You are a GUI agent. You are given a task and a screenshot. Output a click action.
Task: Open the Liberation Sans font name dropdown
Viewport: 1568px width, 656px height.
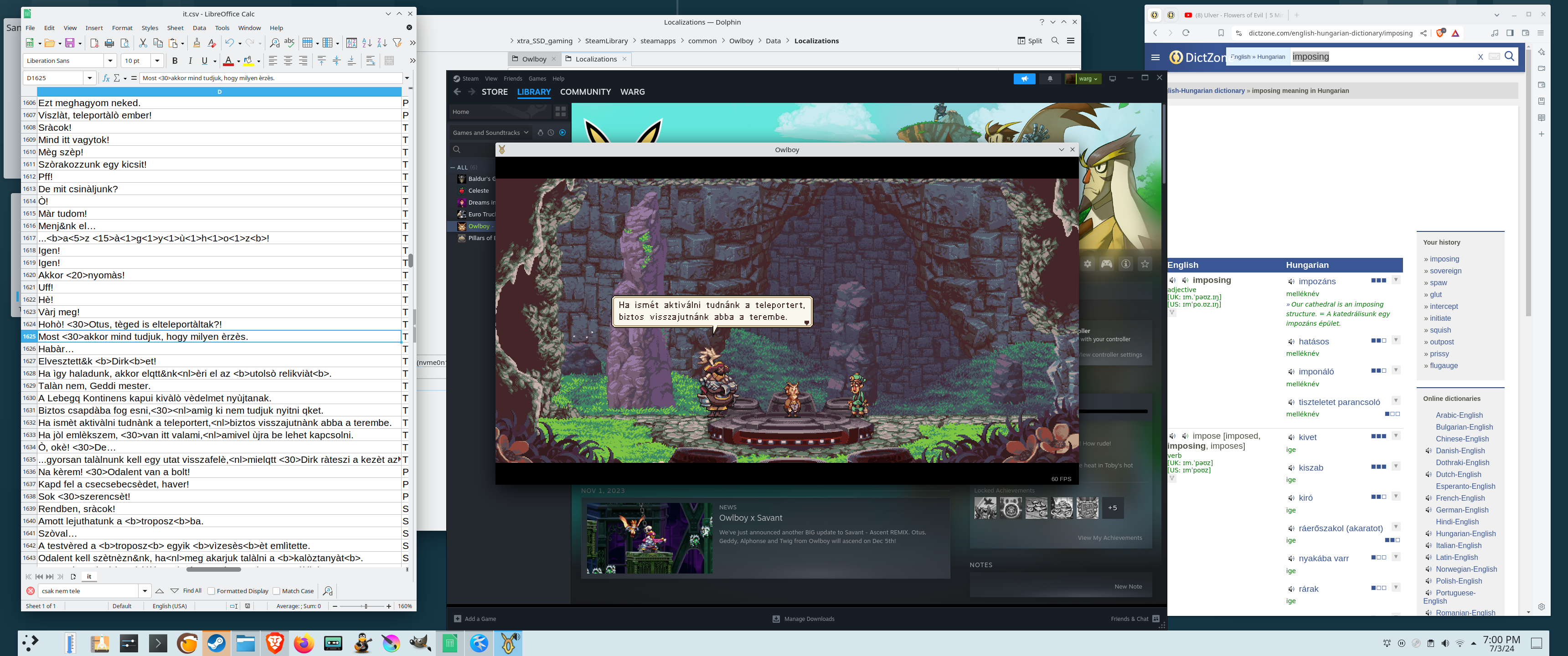click(110, 60)
